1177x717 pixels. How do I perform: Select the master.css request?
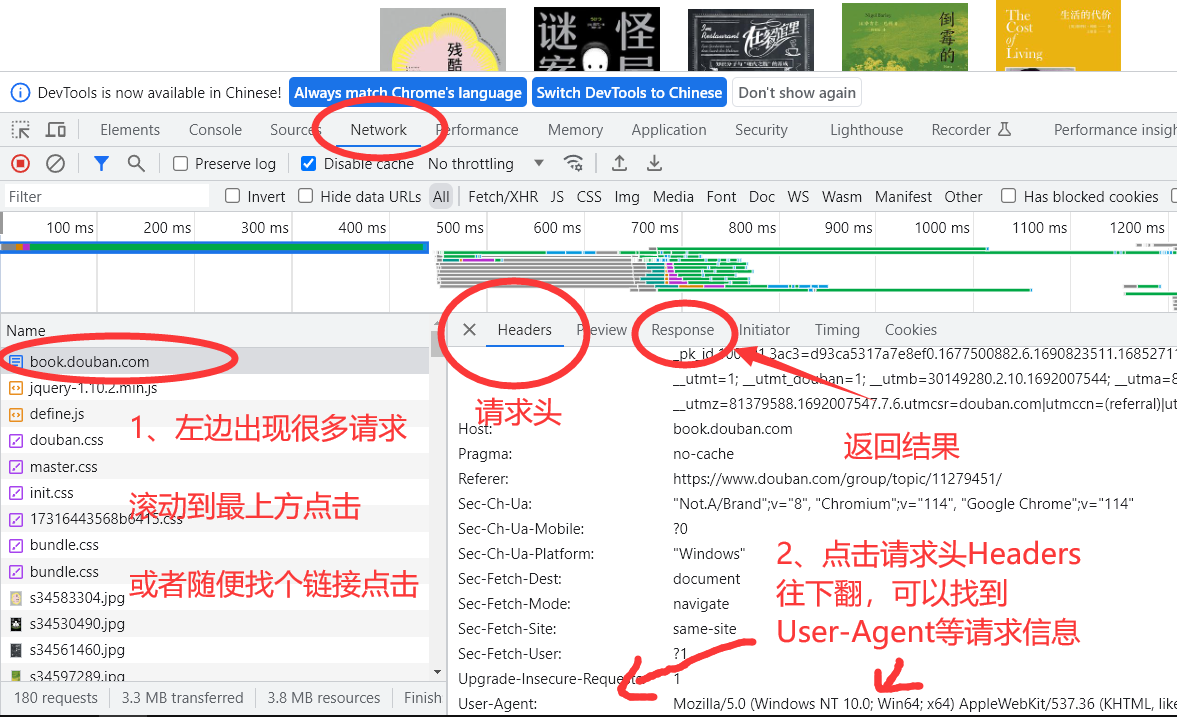pyautogui.click(x=215, y=467)
